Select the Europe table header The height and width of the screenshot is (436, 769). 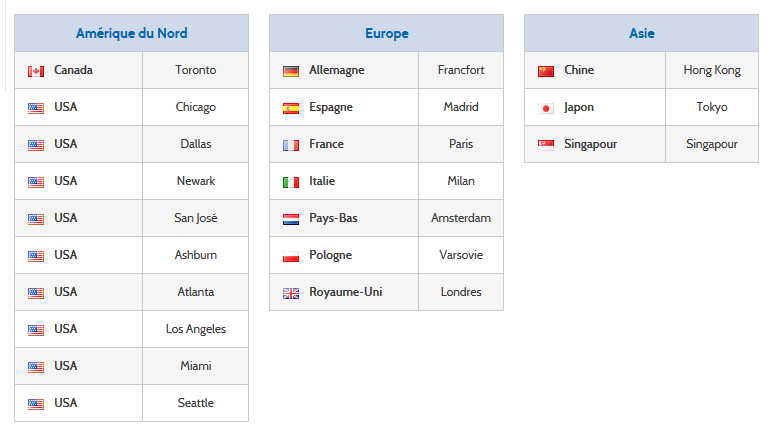pos(386,33)
